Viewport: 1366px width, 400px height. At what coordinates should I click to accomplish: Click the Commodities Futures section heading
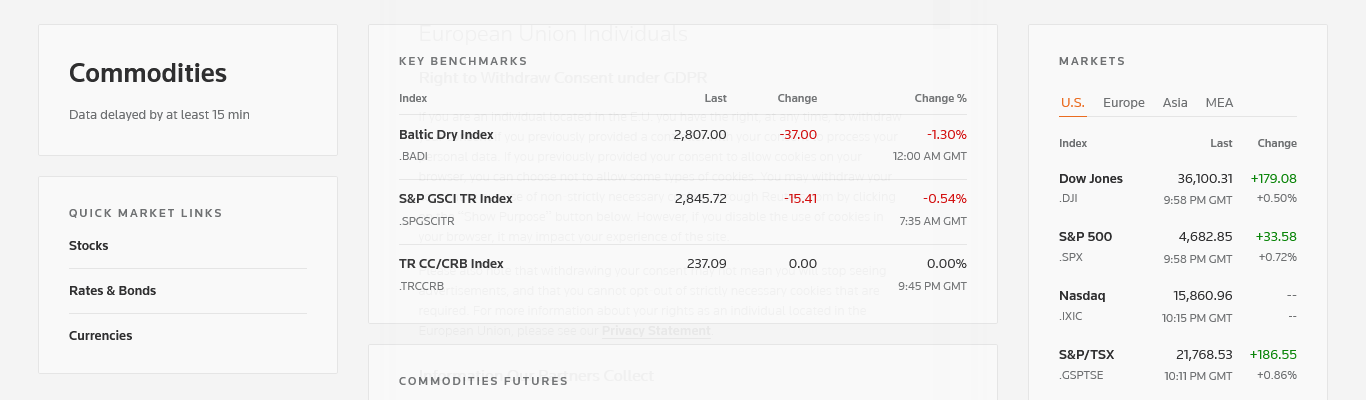[483, 381]
